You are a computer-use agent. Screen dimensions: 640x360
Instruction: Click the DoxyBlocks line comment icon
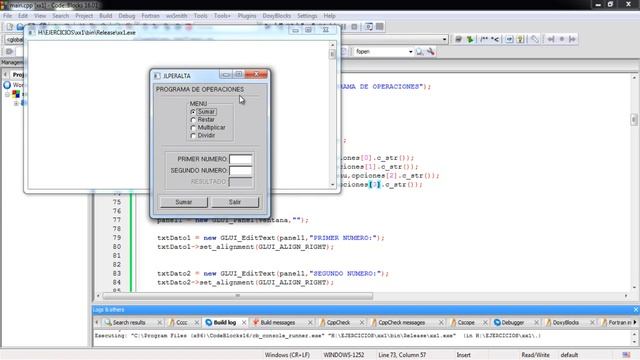(x=495, y=39)
